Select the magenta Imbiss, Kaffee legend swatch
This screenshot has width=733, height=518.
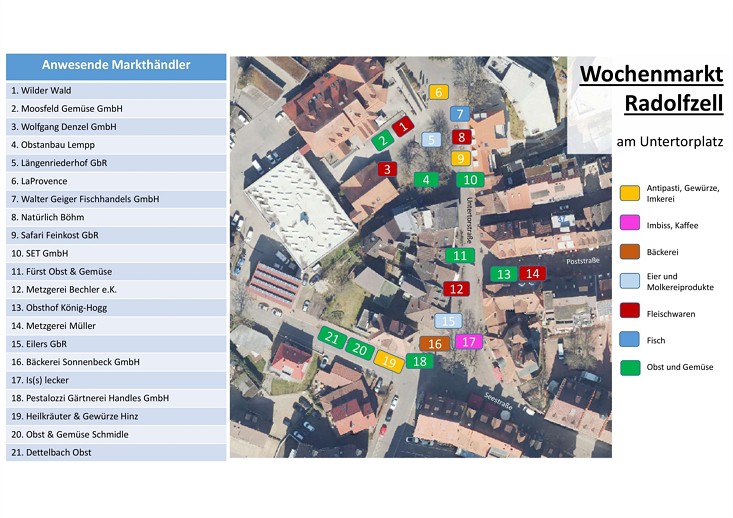pos(629,225)
